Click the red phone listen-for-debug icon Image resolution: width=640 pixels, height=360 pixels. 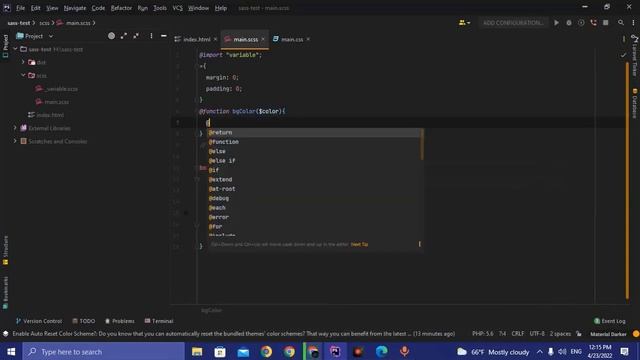coord(593,23)
